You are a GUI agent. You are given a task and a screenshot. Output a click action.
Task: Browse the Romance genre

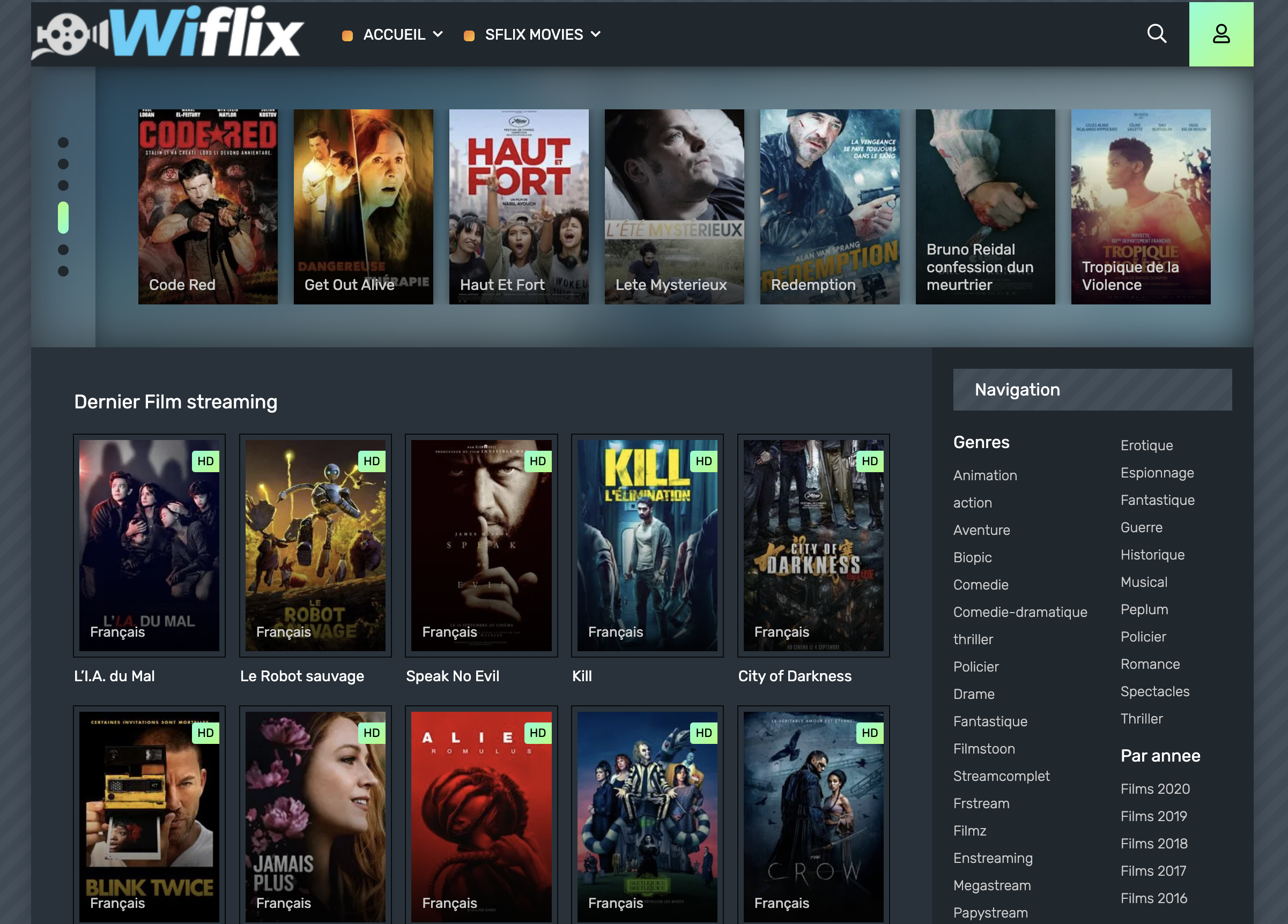tap(1150, 664)
